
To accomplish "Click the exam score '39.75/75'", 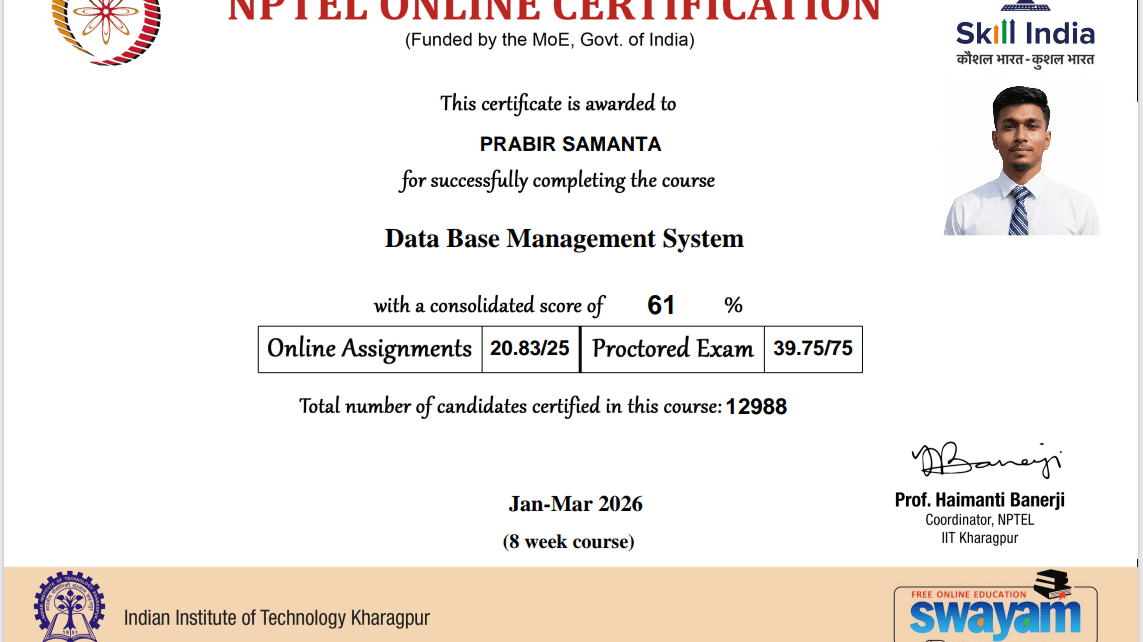I will 813,349.
